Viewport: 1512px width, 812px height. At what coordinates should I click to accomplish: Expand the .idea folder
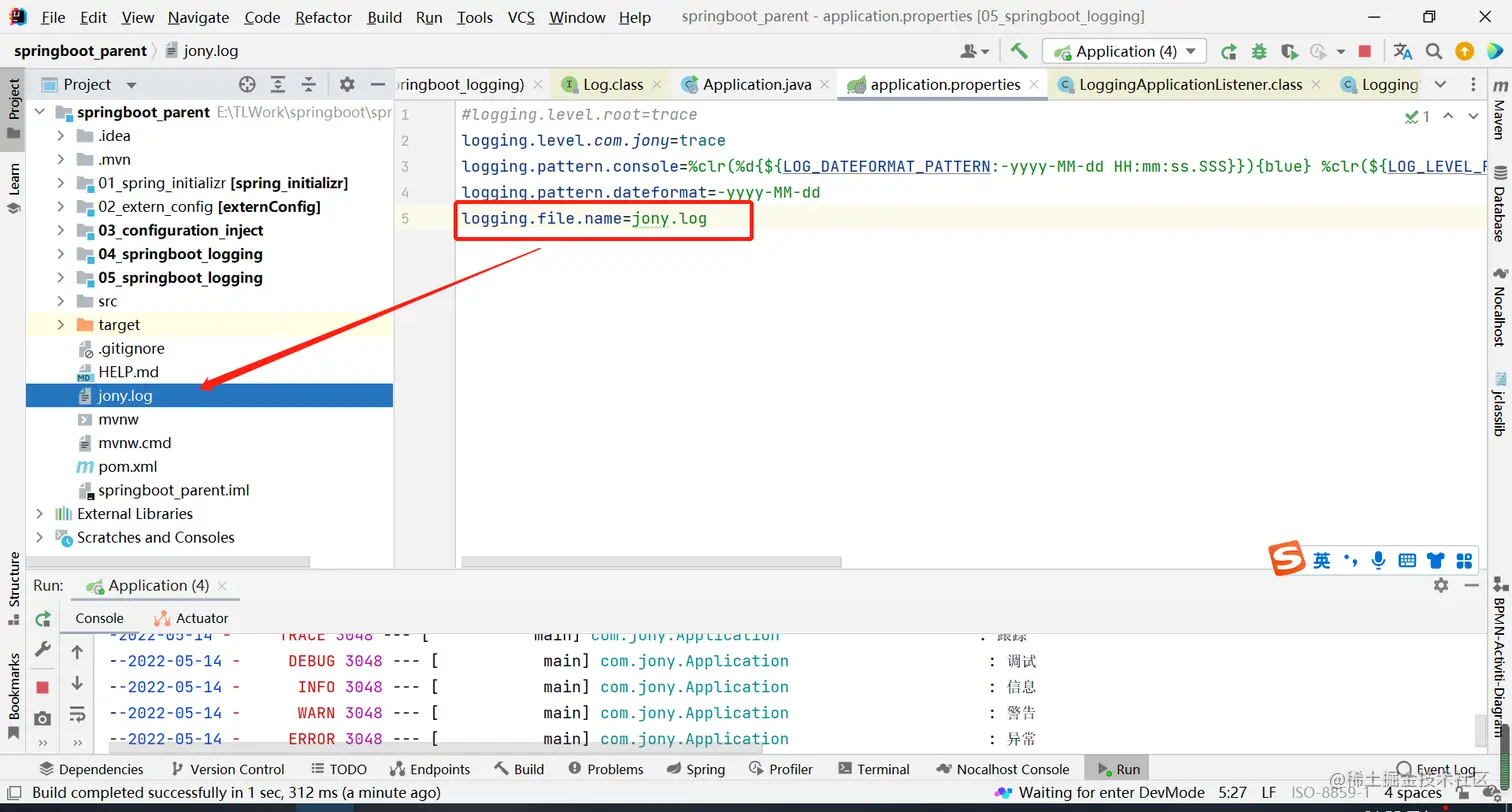60,136
